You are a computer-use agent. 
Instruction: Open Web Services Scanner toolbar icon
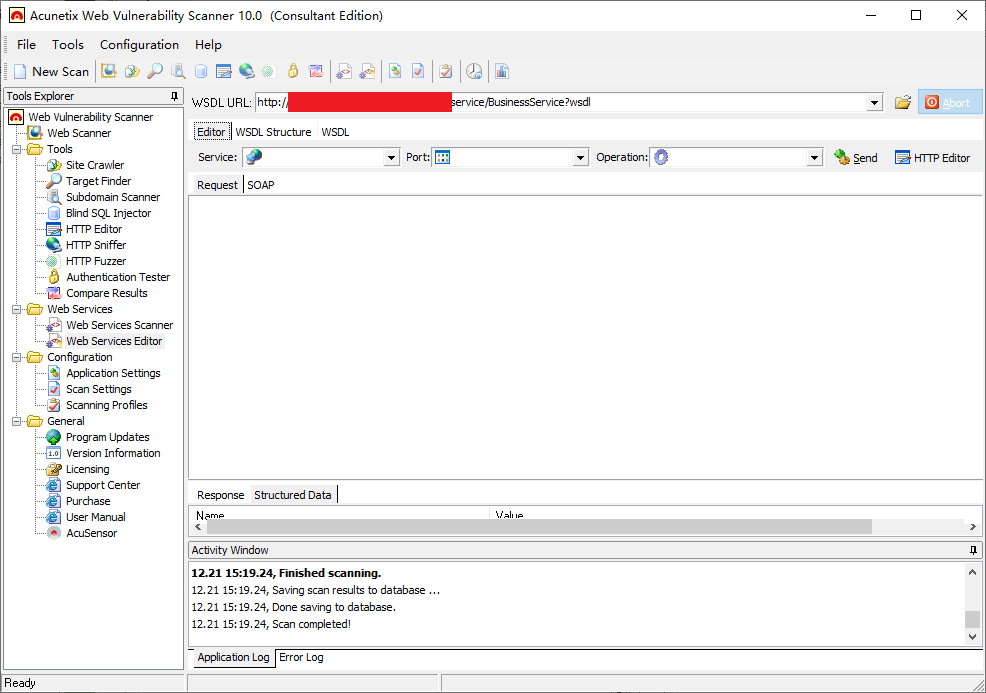click(344, 71)
